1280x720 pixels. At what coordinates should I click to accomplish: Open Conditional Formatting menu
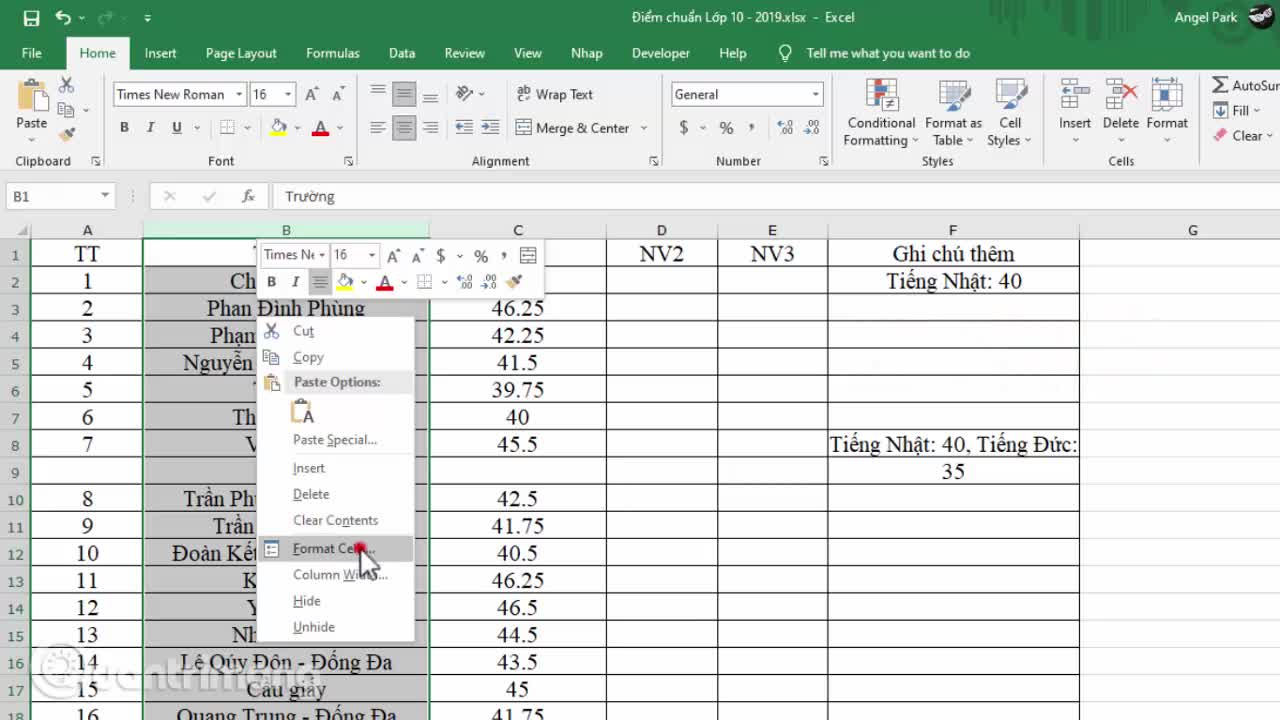coord(881,113)
